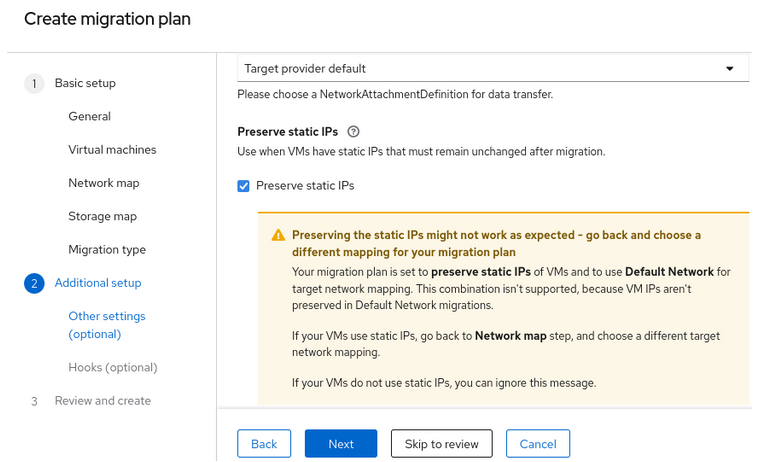The height and width of the screenshot is (462, 757).
Task: Click step 3 Review and create number
Action: [34, 401]
